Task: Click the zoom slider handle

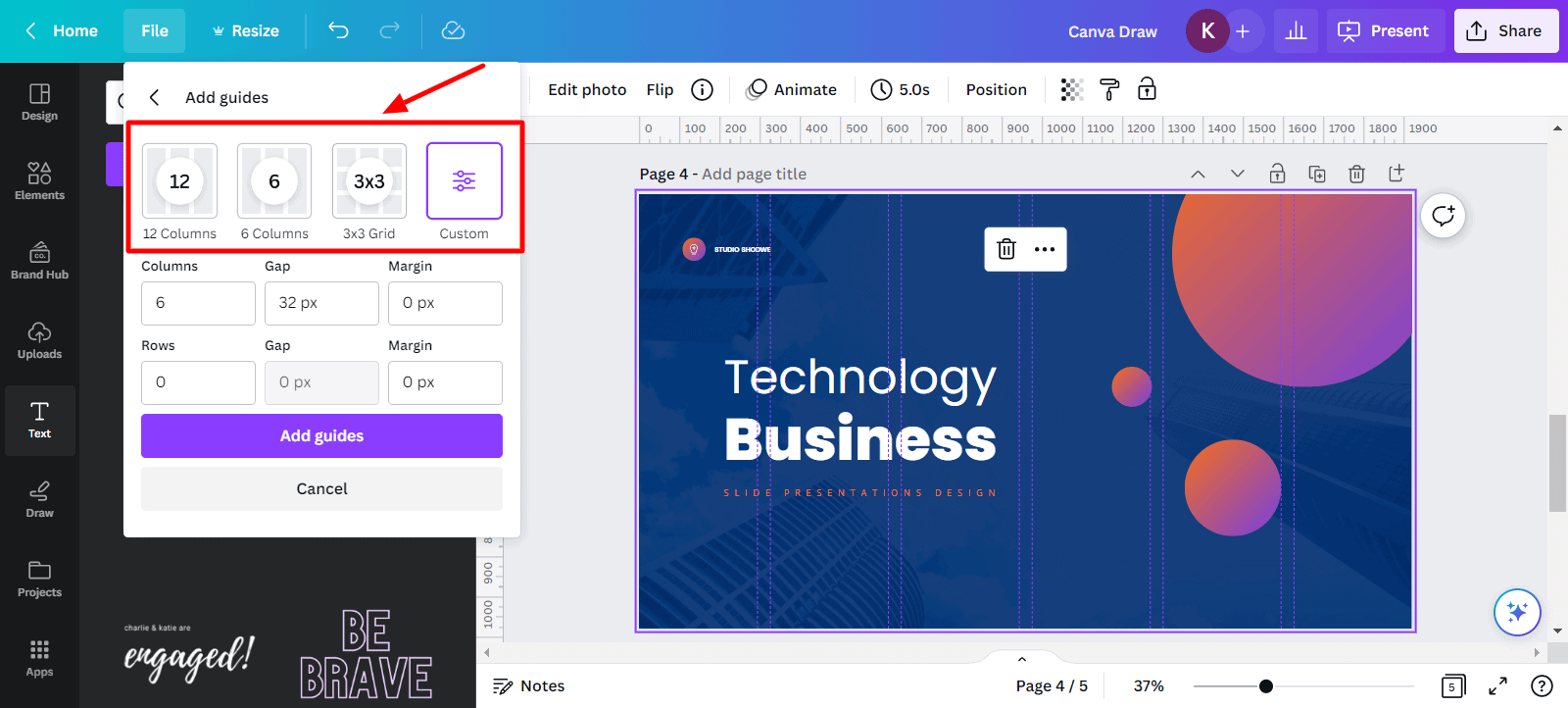Action: [x=1266, y=686]
